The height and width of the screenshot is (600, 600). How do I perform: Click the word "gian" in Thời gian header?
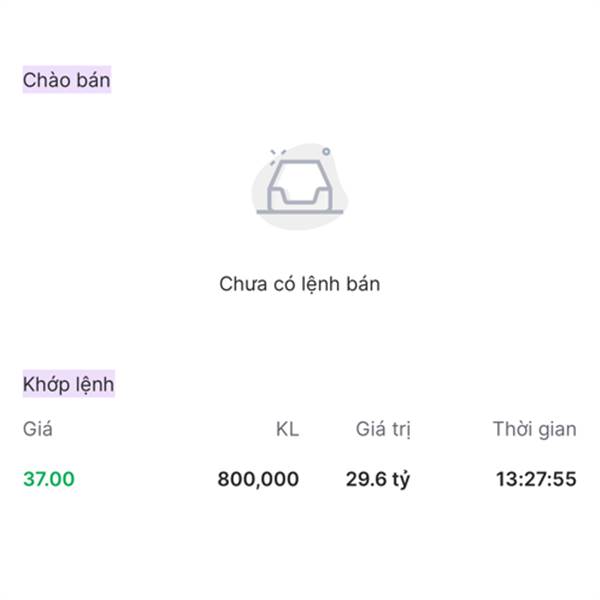(556, 430)
